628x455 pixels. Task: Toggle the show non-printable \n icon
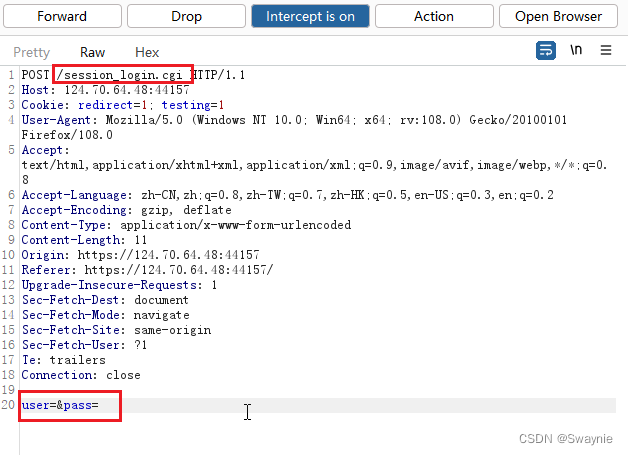tap(576, 50)
